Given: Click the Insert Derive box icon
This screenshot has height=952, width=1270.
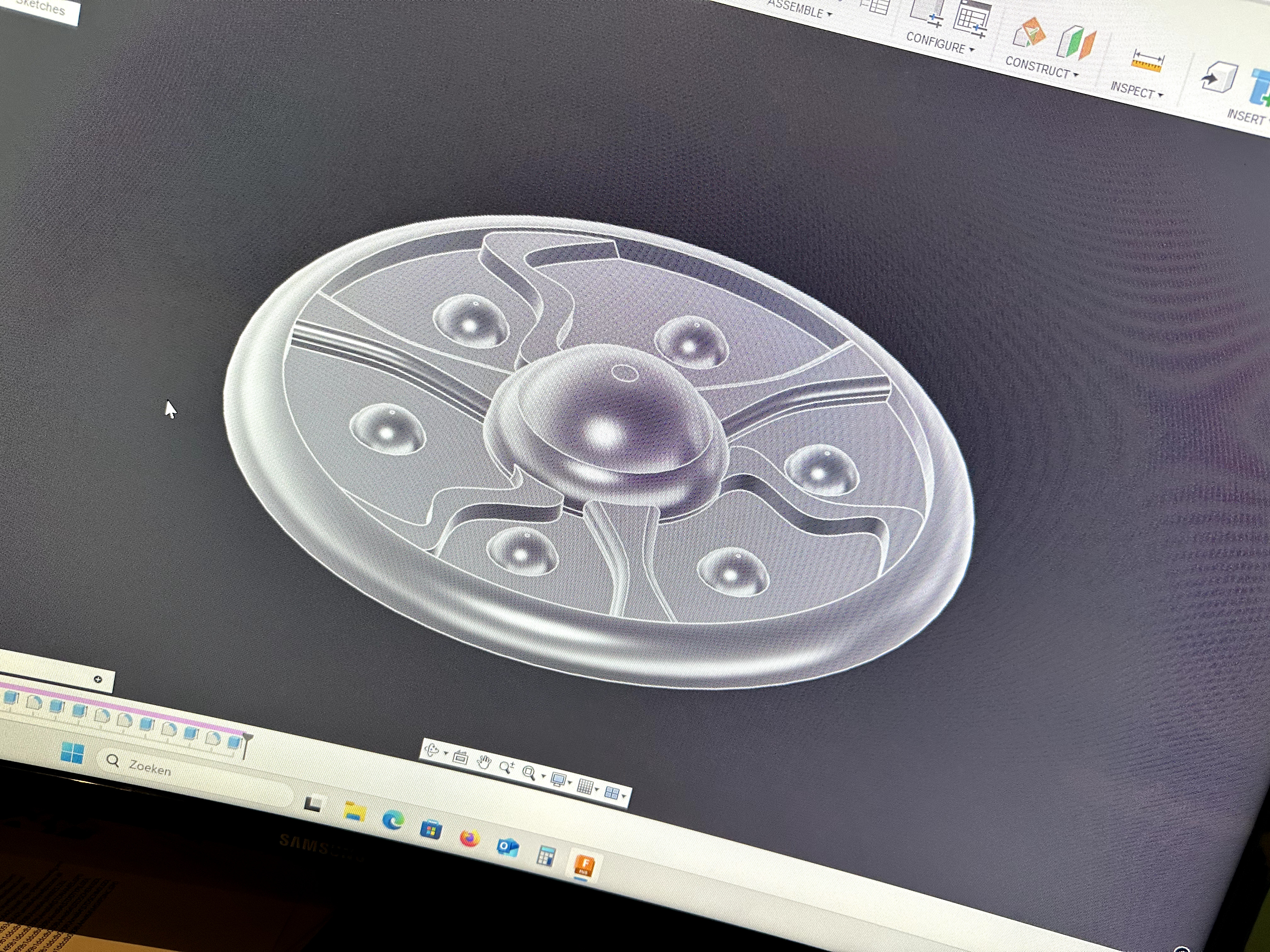Looking at the screenshot, I should 1219,77.
